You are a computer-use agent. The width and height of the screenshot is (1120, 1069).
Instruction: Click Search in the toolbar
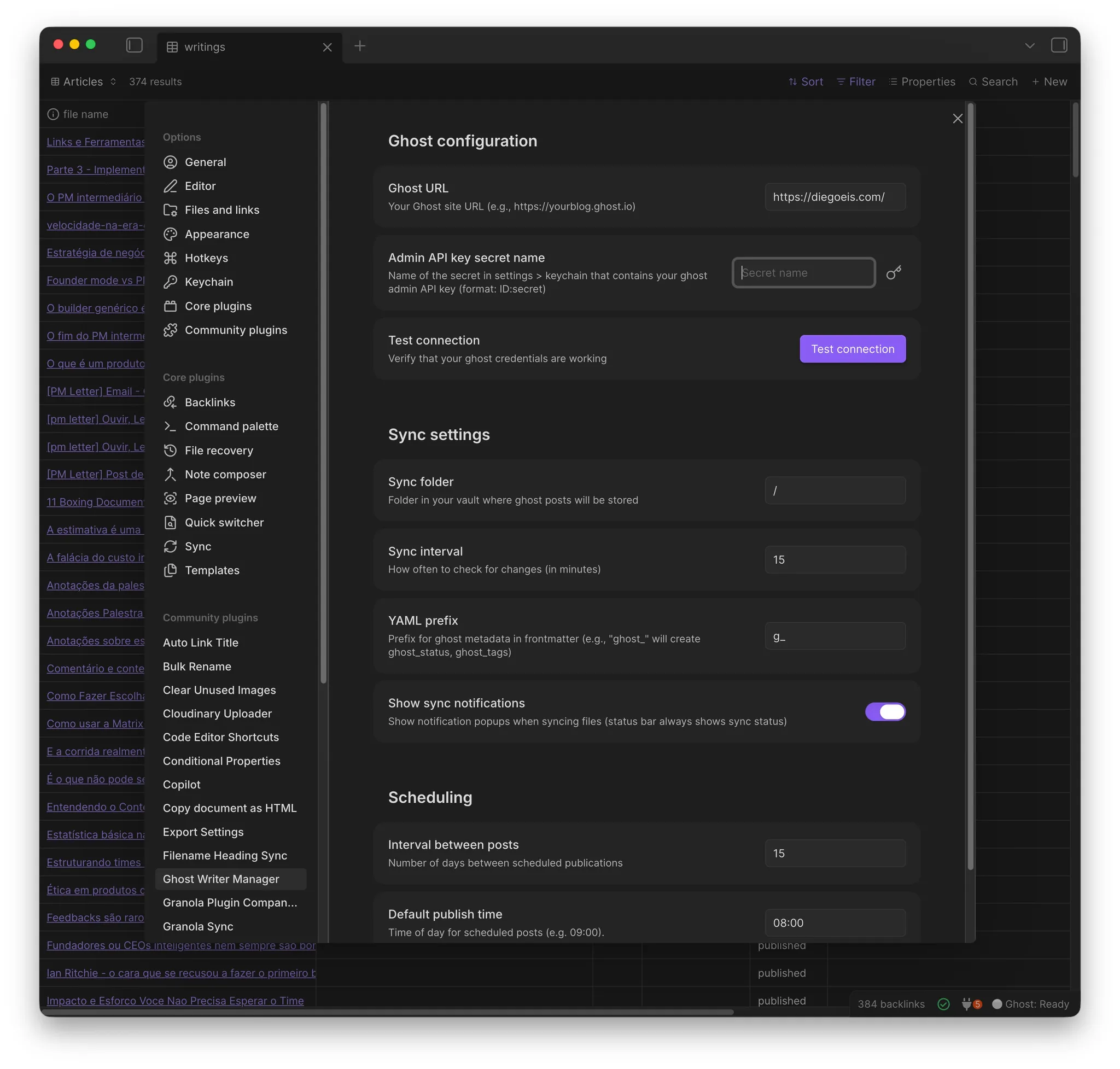(993, 81)
